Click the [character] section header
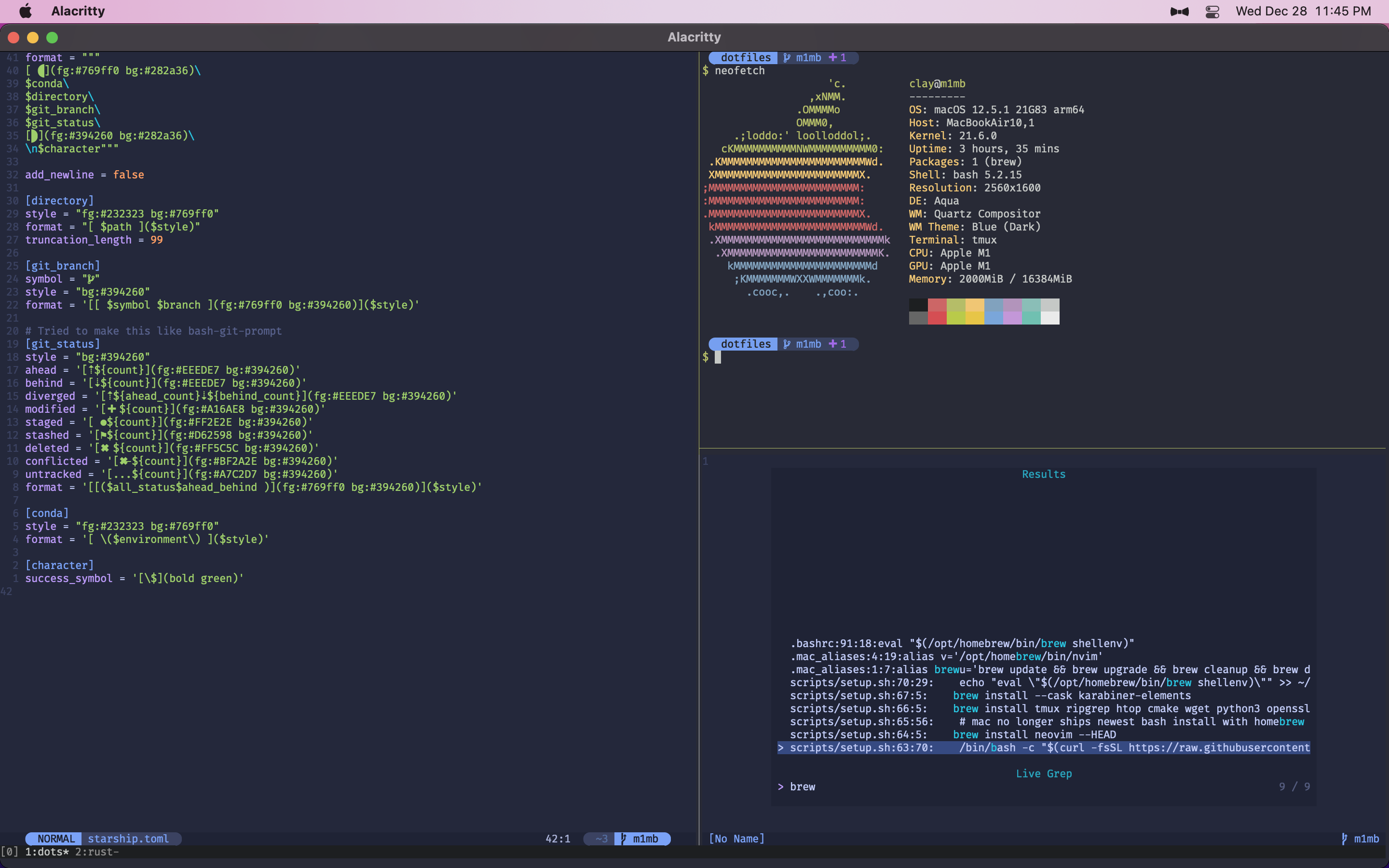The image size is (1389, 868). click(59, 566)
